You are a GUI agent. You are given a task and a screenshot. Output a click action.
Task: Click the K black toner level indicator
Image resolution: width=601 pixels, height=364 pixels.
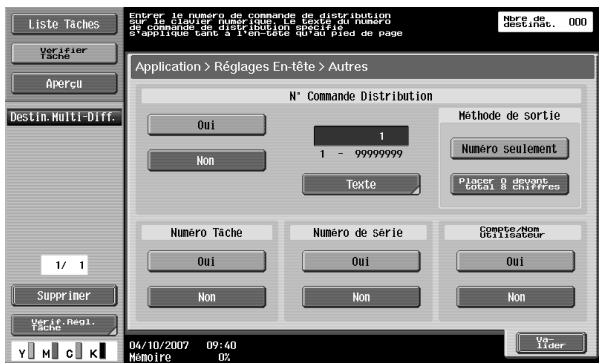click(97, 351)
